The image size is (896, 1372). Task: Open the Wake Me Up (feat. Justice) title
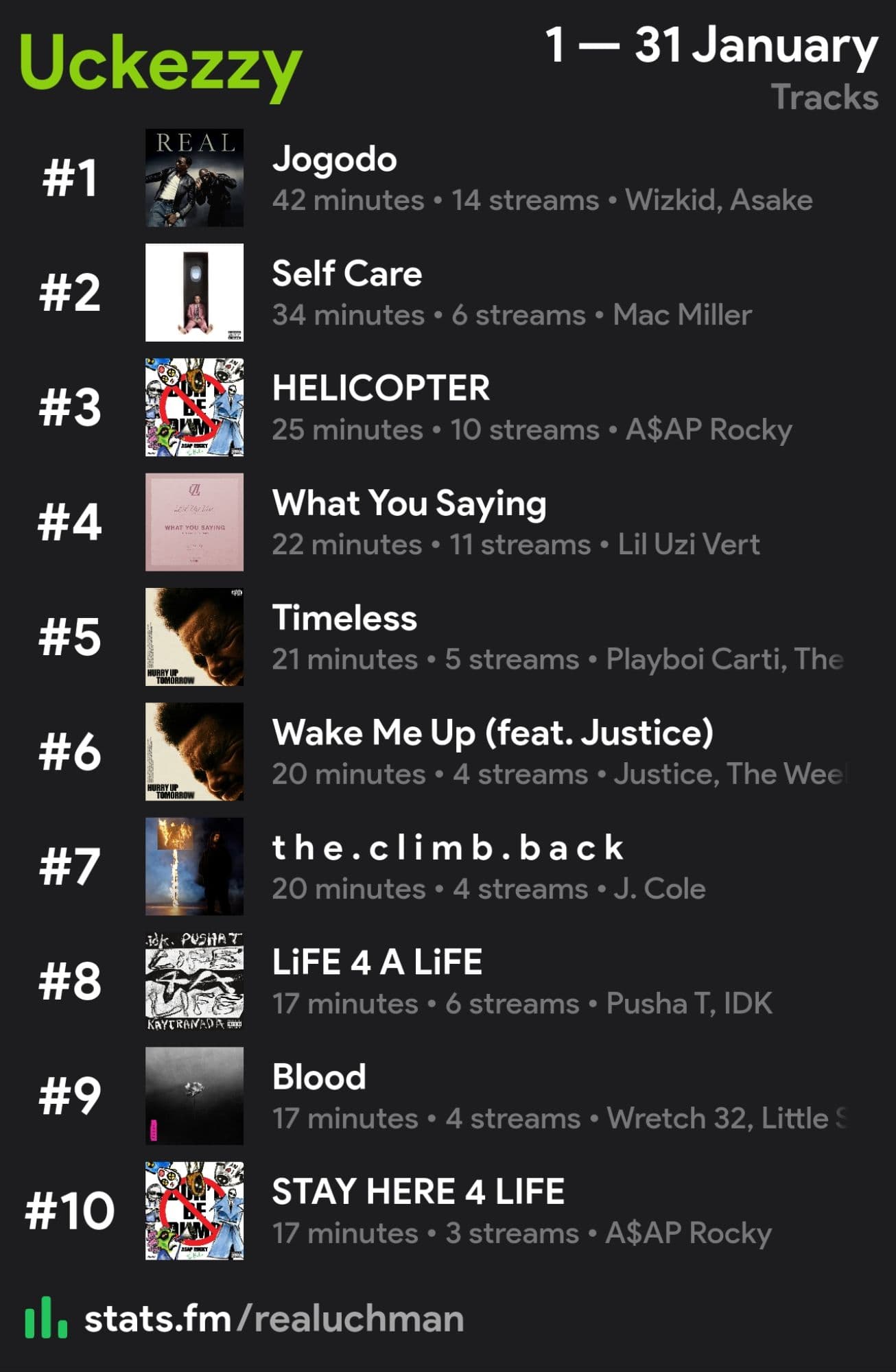[x=493, y=733]
